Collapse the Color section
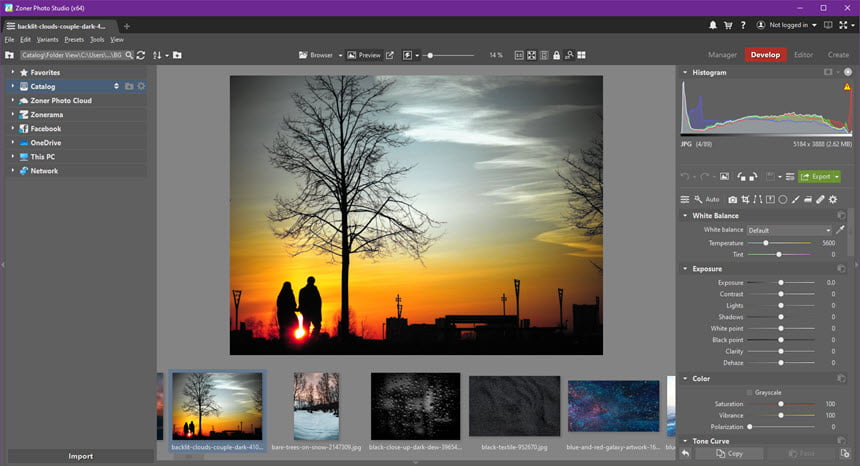 685,378
